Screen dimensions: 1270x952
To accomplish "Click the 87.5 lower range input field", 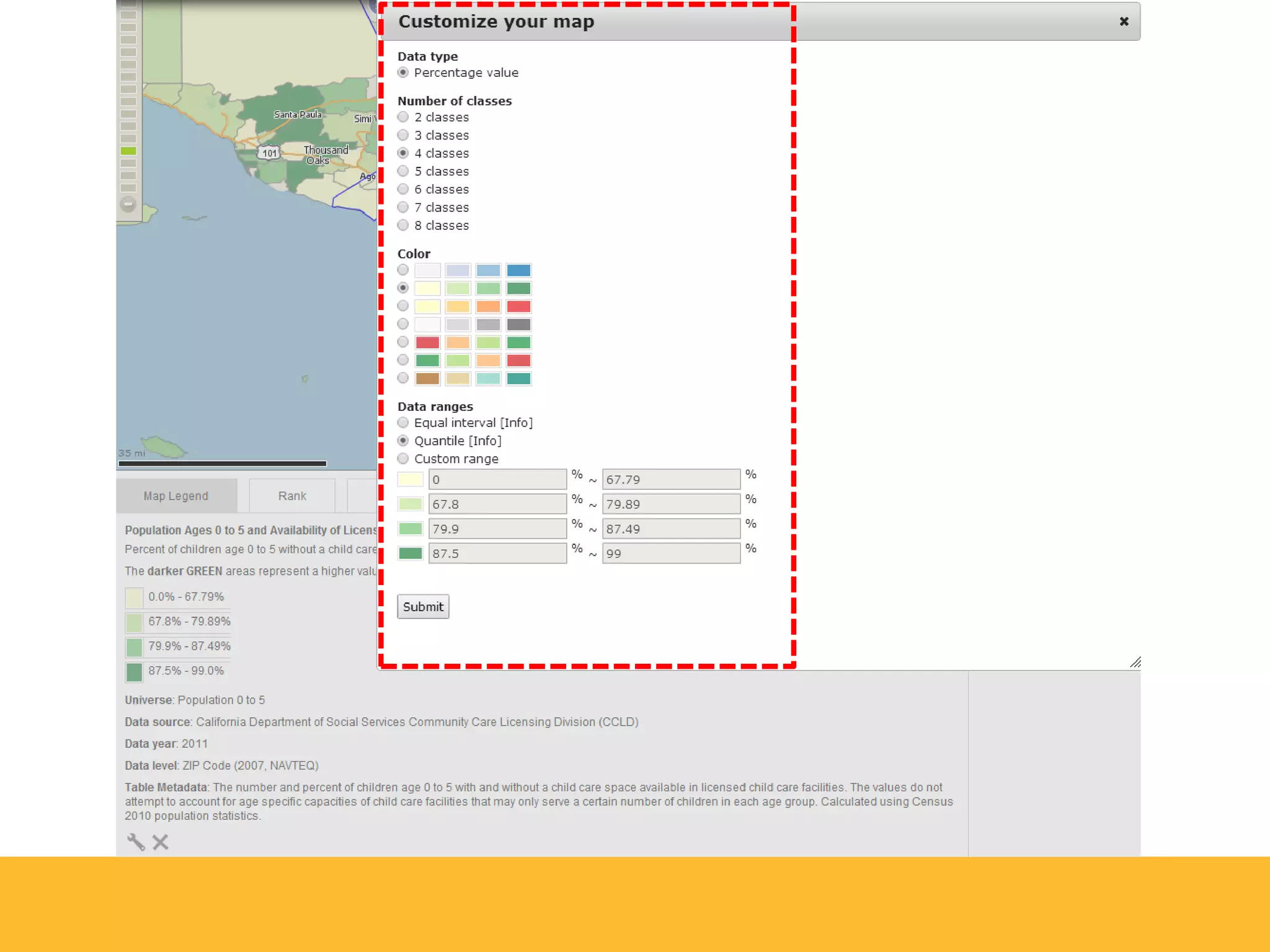I will [x=497, y=553].
